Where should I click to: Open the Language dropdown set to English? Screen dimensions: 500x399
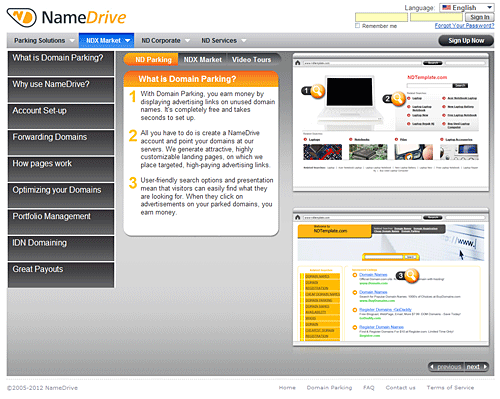click(x=467, y=7)
